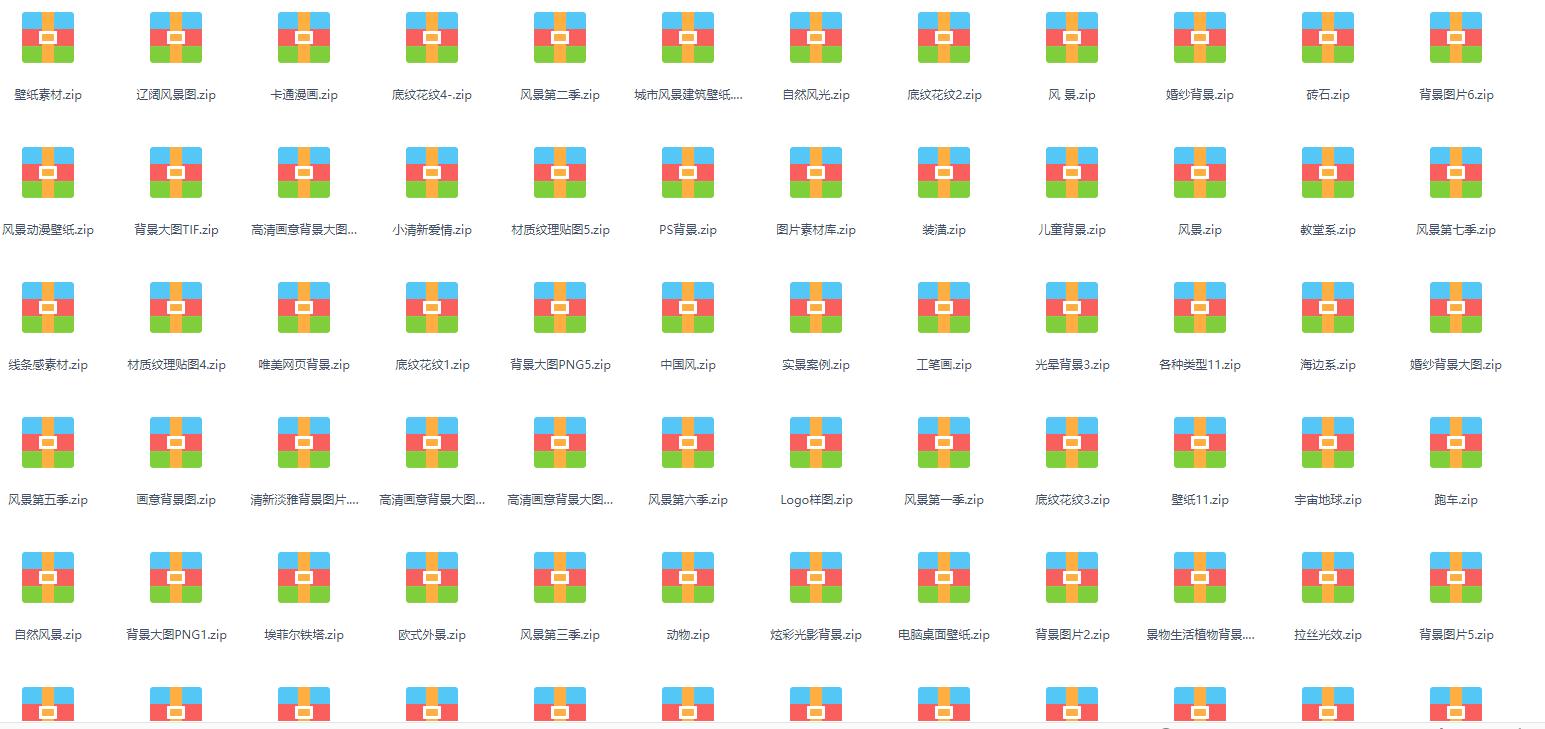
Task: Select the truncated name 清新淡雅背景图片...
Action: coord(304,500)
